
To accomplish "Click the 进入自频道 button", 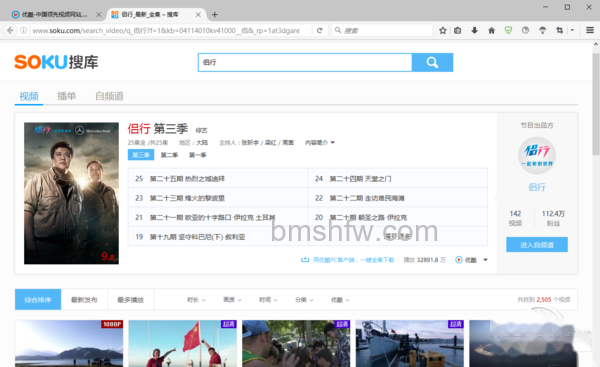I will [x=537, y=245].
